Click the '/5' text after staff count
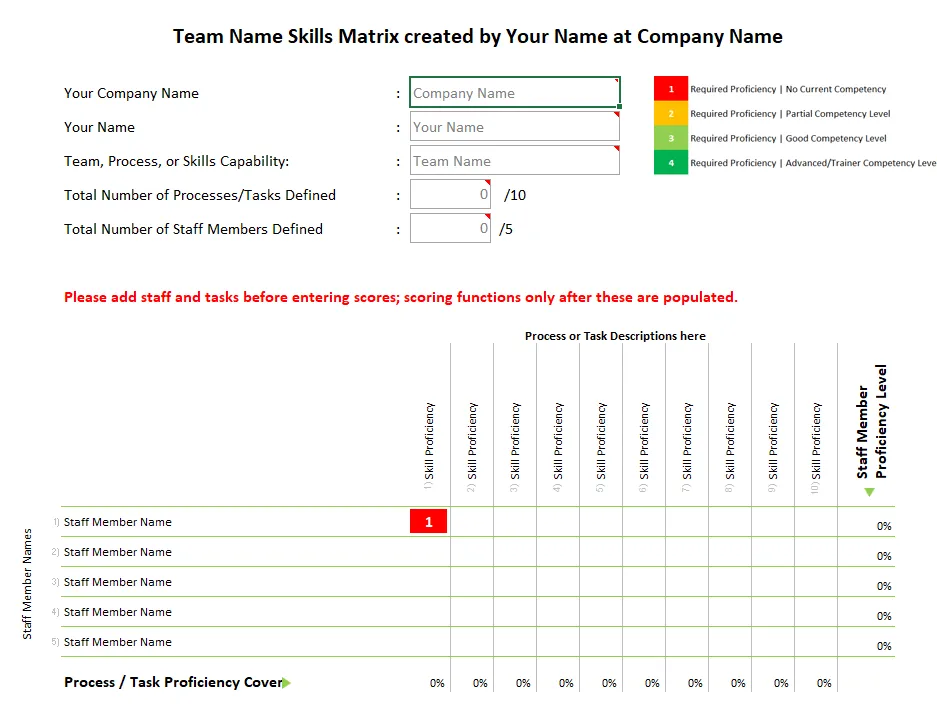 coord(506,229)
